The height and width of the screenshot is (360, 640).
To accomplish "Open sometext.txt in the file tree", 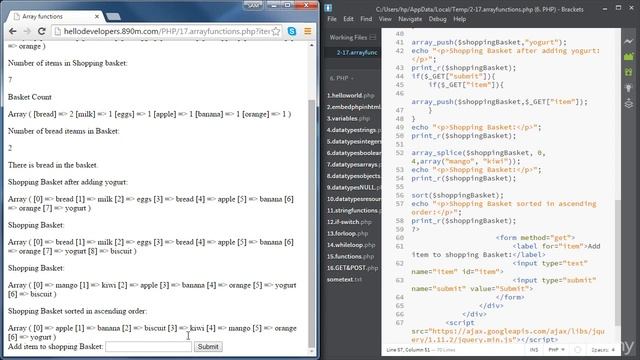I will [x=344, y=280].
